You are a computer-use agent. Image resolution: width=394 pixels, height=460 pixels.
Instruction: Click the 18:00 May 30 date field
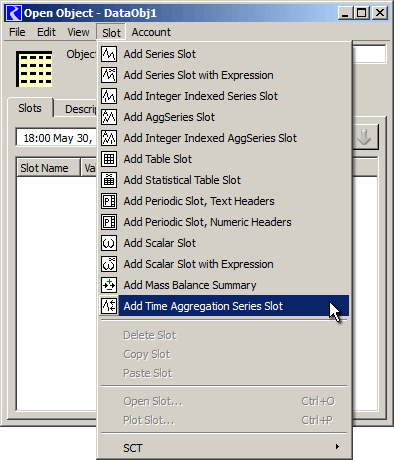tap(57, 138)
